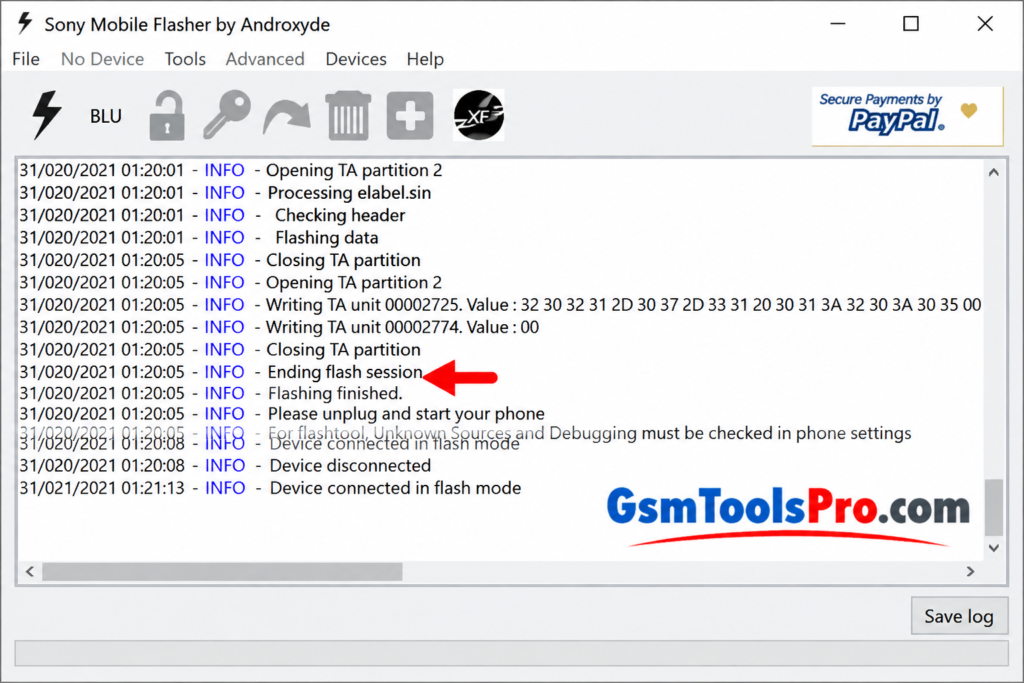Image resolution: width=1024 pixels, height=683 pixels.
Task: Open the XperiFirm XF round icon
Action: point(479,116)
